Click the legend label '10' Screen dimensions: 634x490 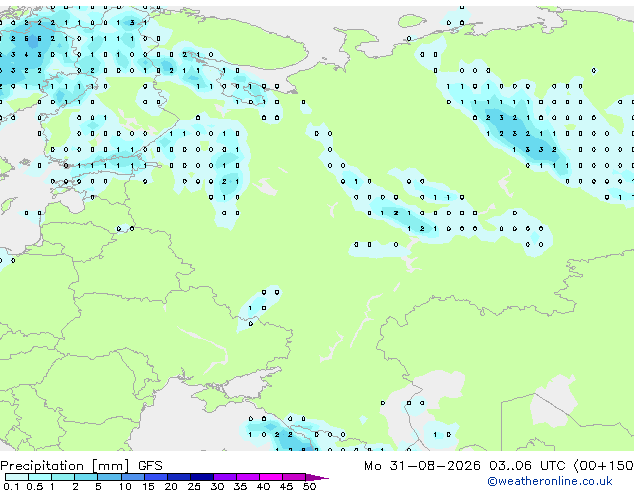(125, 486)
